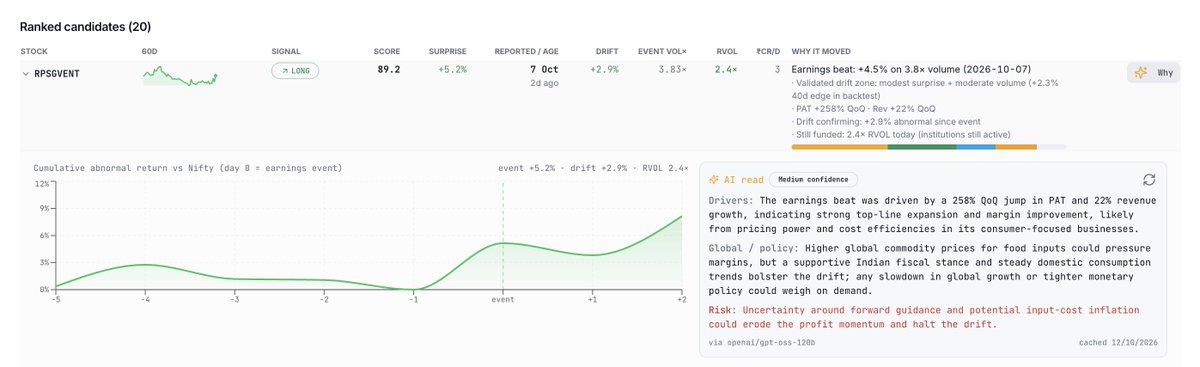This screenshot has width=1200, height=367.
Task: Open the RPSGVENT 60D sparkline chart
Action: click(180, 76)
